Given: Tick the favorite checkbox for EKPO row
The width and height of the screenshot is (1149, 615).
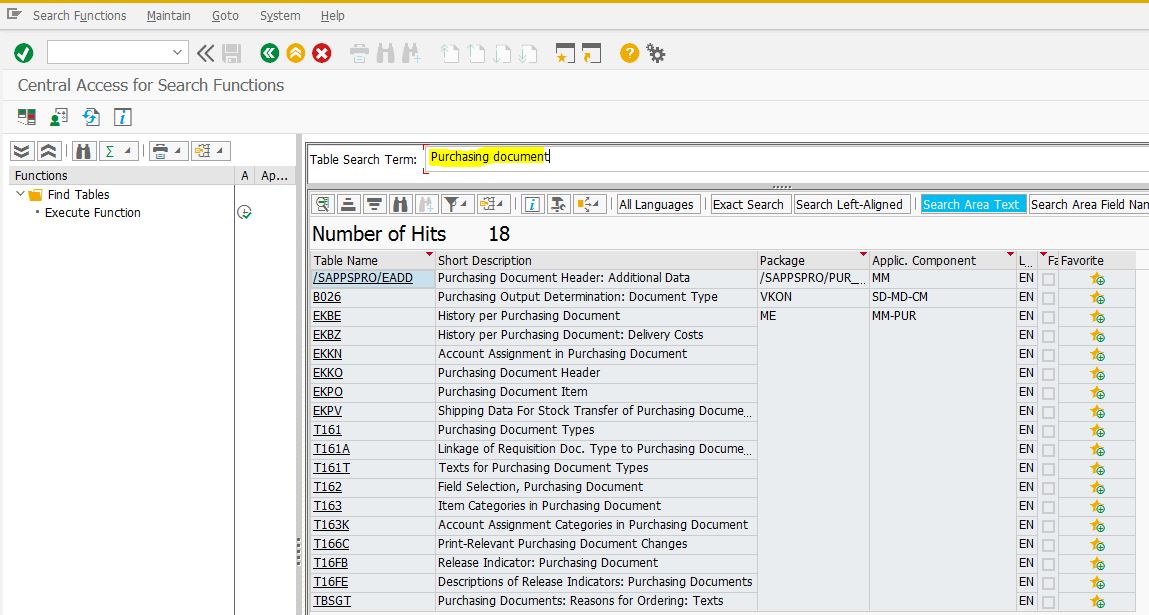Looking at the screenshot, I should coord(1048,392).
